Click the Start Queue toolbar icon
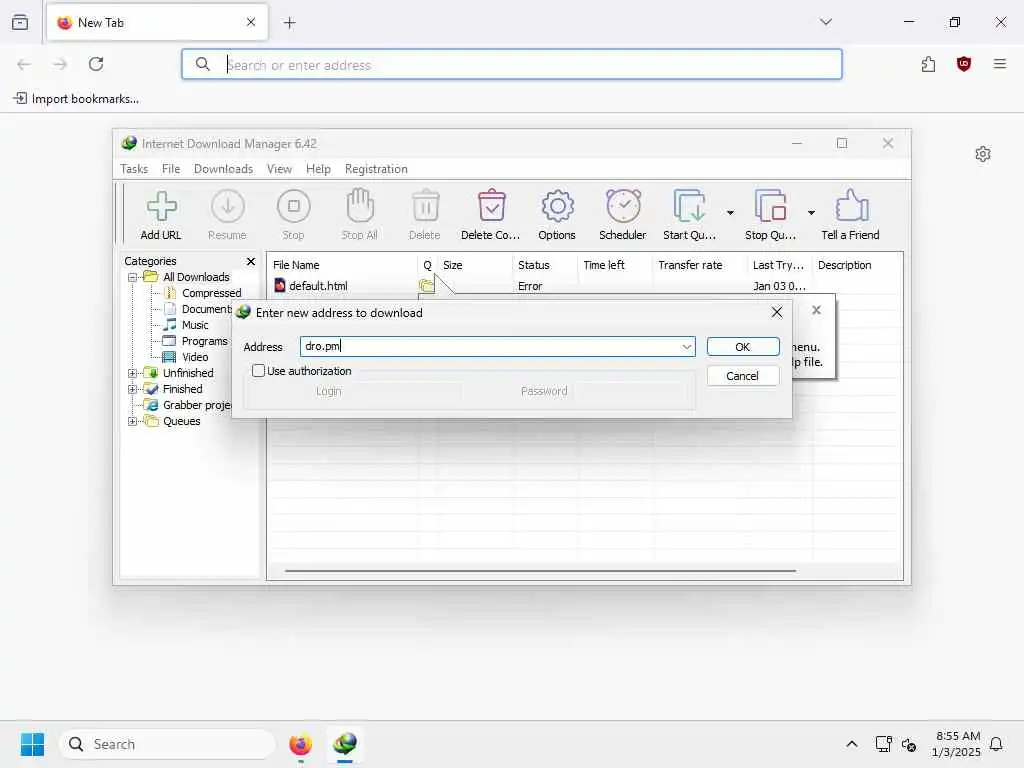Viewport: 1024px width, 768px height. click(x=689, y=206)
